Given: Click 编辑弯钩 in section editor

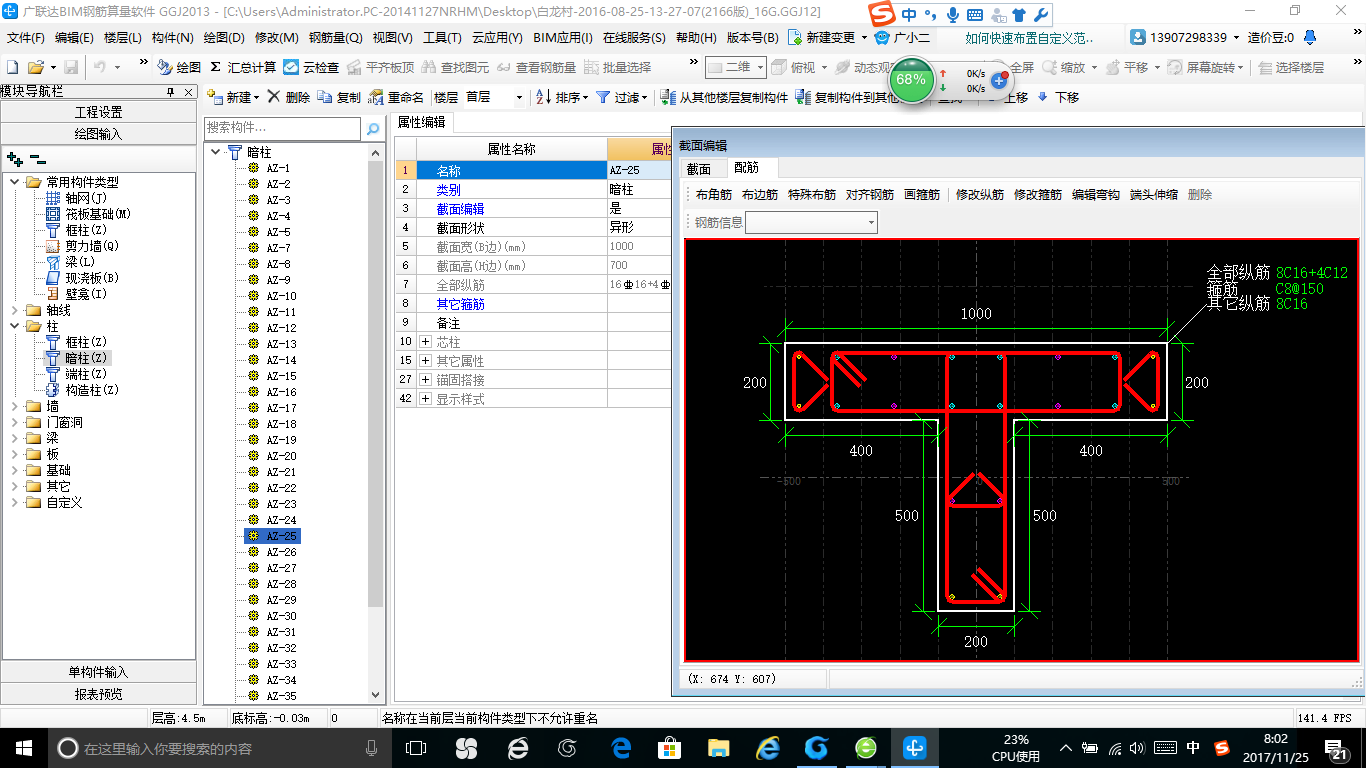Looking at the screenshot, I should coord(1096,195).
